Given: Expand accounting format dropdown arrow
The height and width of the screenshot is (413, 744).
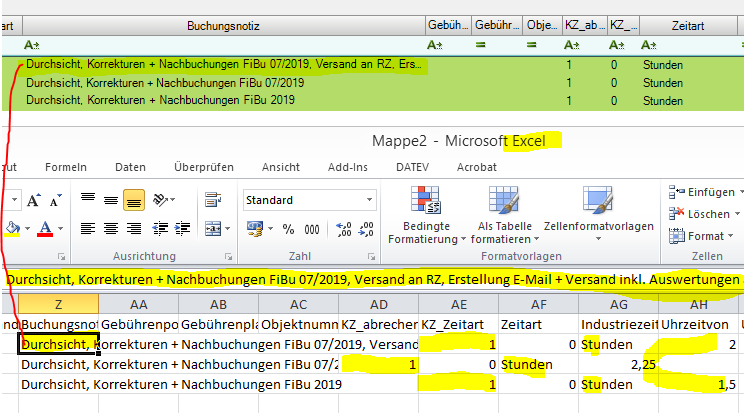Looking at the screenshot, I should point(270,229).
